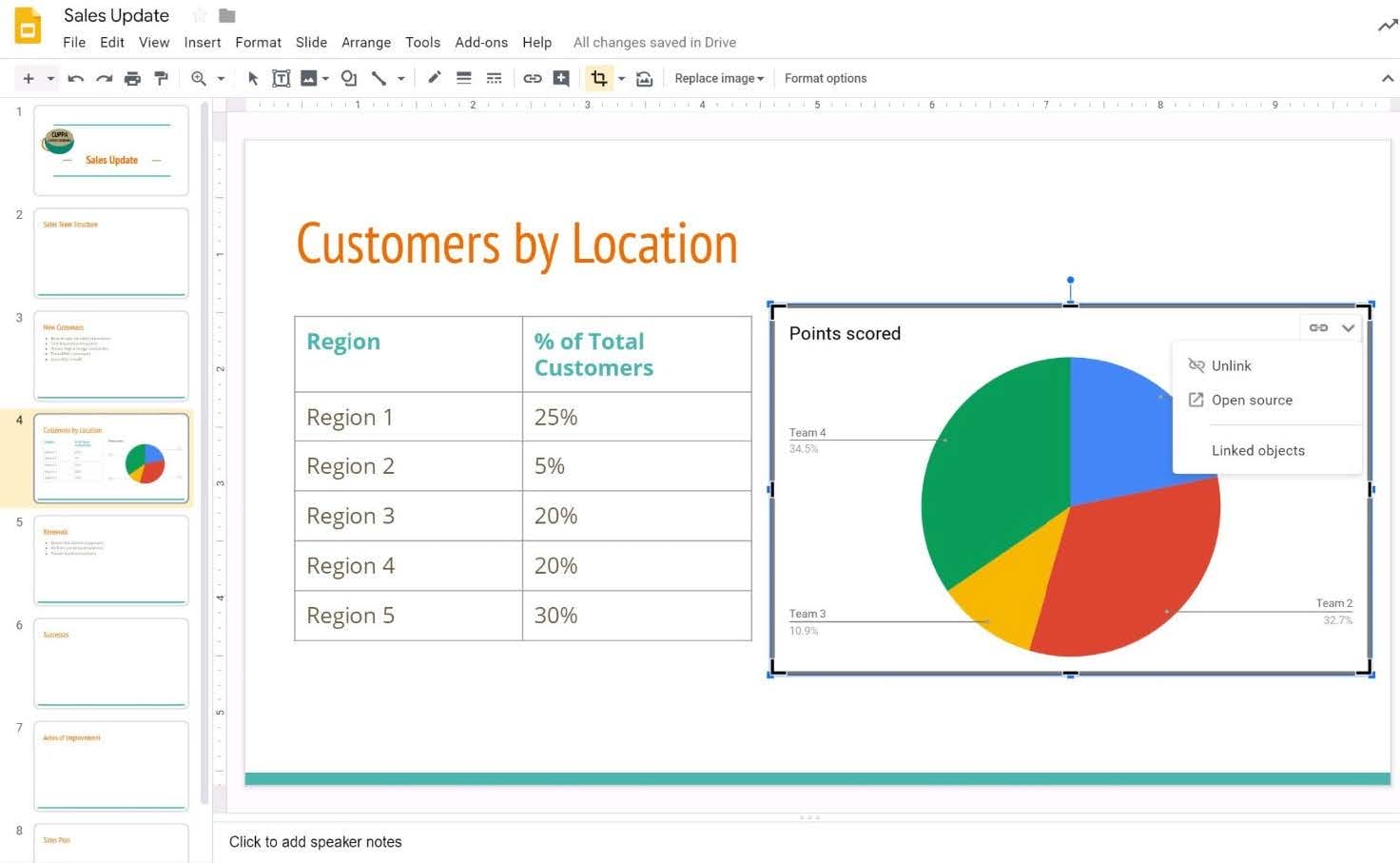
Task: Select the shape tool
Action: pyautogui.click(x=349, y=78)
